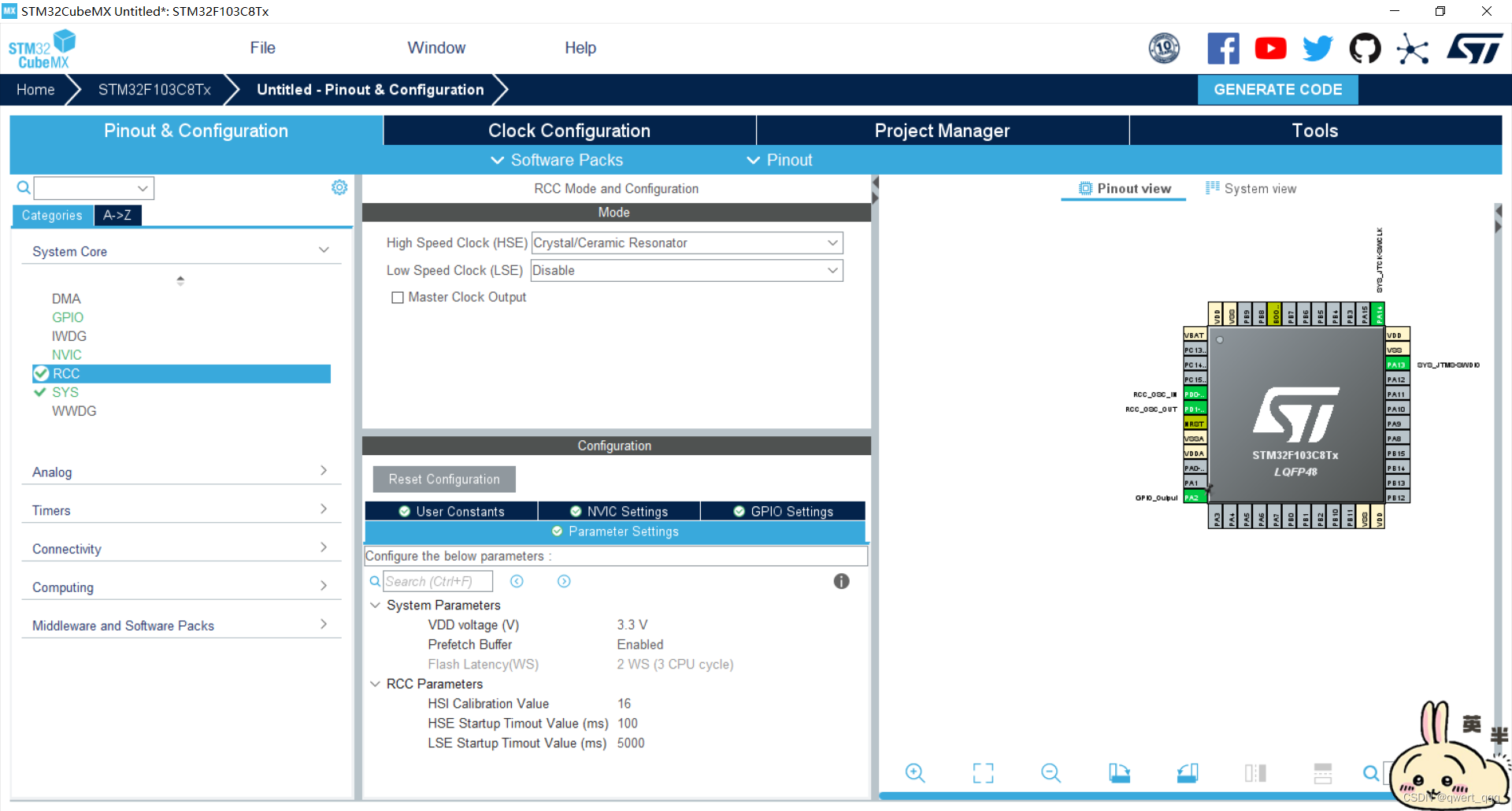This screenshot has height=811, width=1512.
Task: Click the pin search magnifier icon
Action: point(1371,773)
